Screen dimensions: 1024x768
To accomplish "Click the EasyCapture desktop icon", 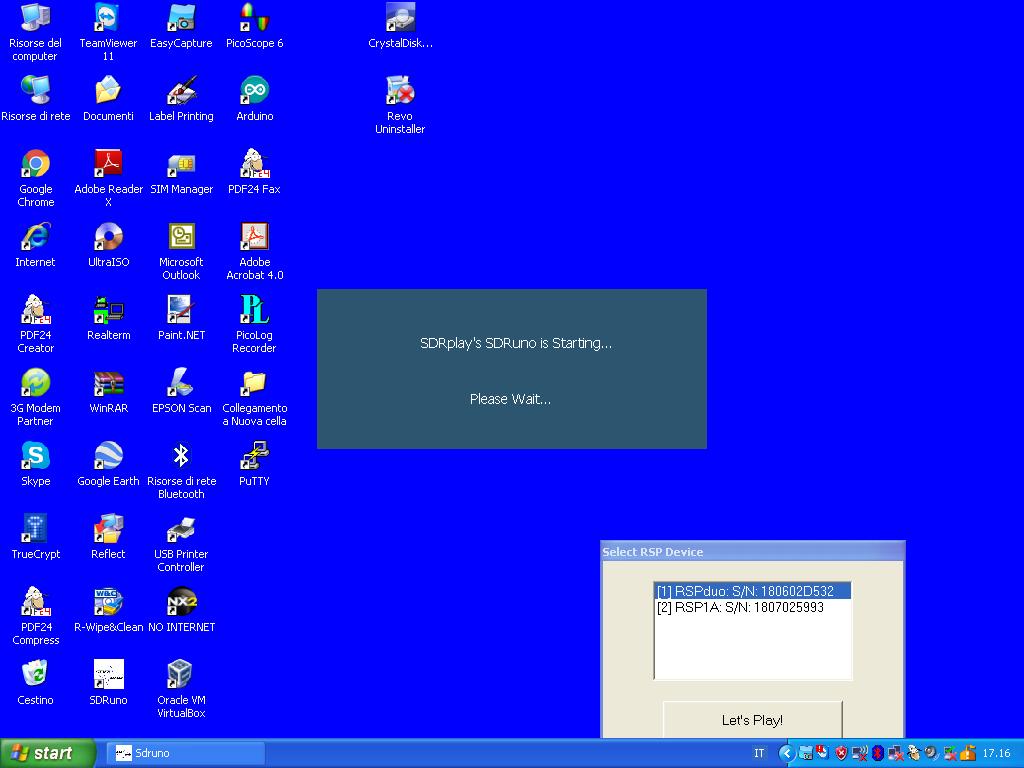I will pyautogui.click(x=181, y=18).
